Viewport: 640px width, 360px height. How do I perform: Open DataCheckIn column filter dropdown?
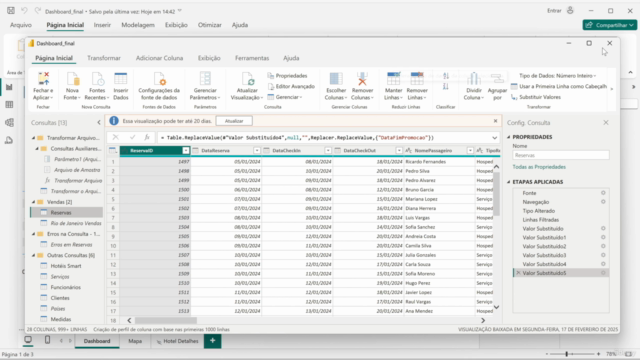(x=328, y=151)
